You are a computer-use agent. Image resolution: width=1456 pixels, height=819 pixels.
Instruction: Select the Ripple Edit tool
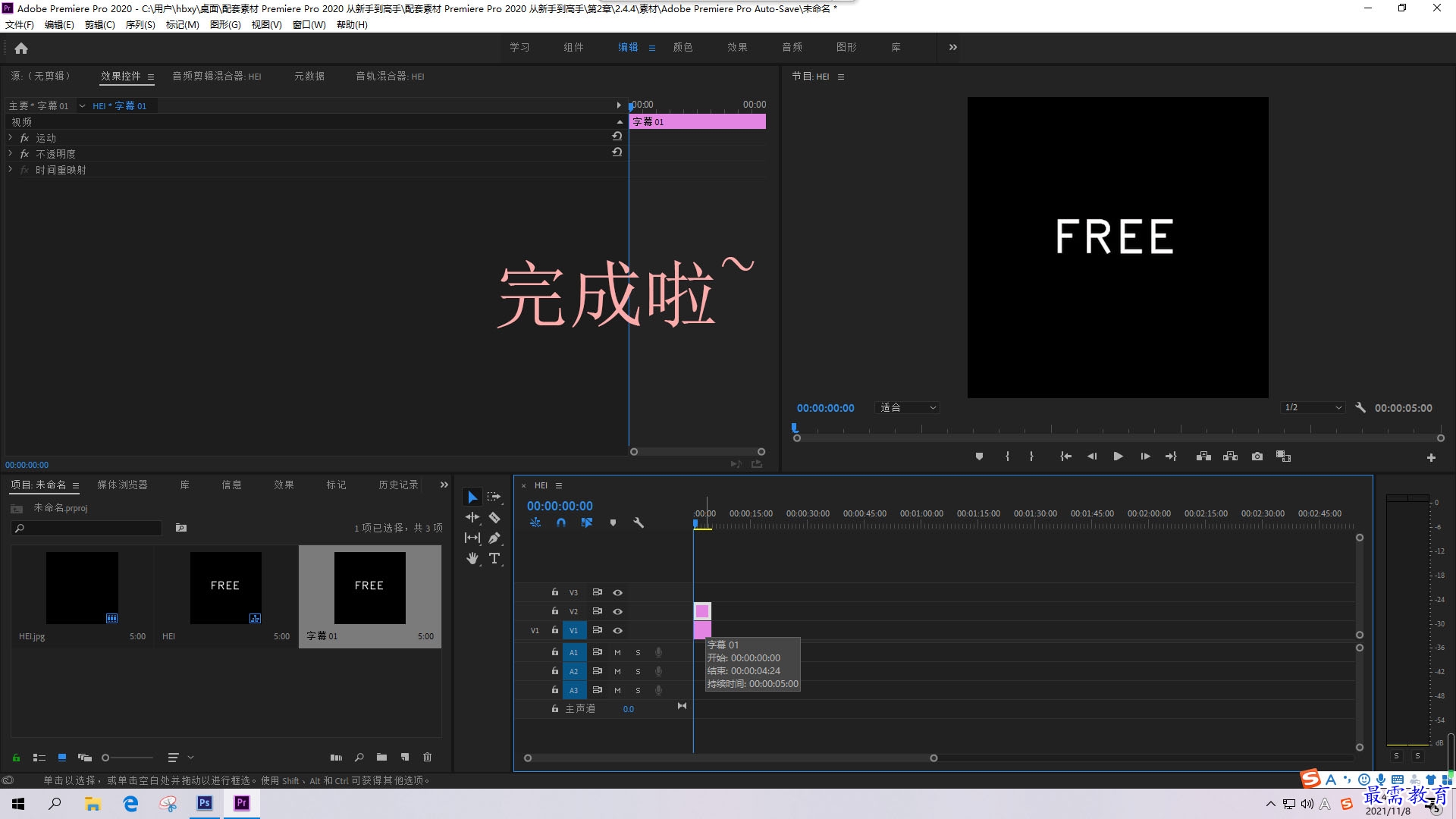pos(472,517)
